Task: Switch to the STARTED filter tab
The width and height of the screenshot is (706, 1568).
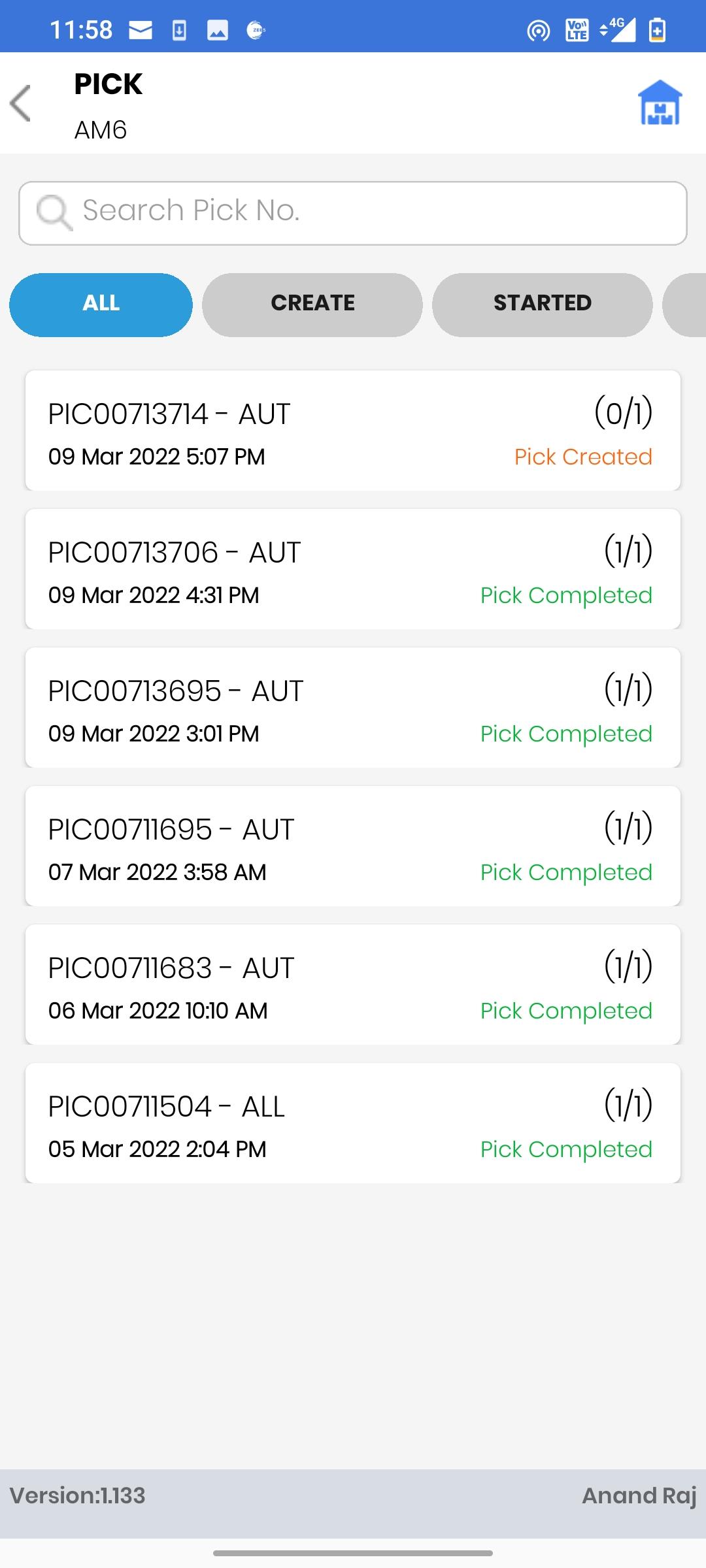Action: pos(542,304)
